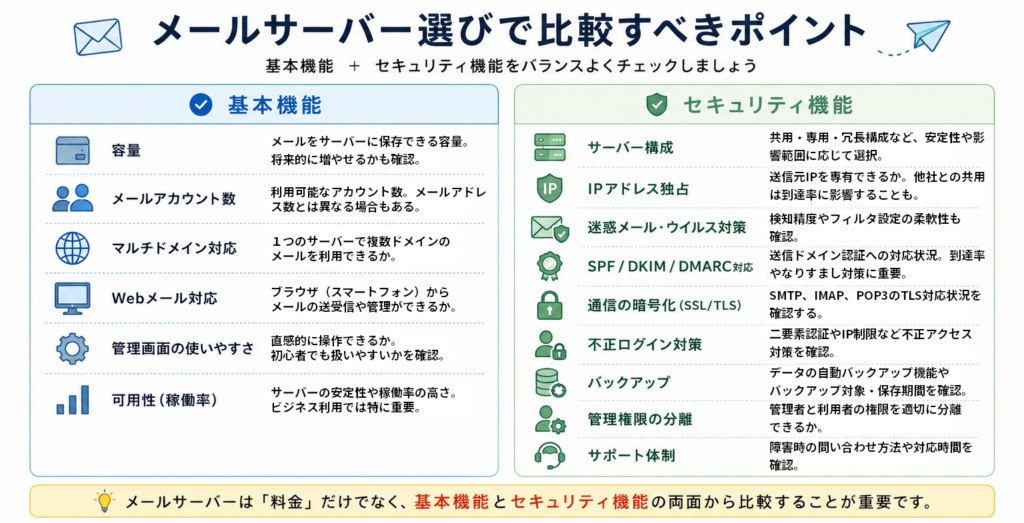
Task: Click the IP shield icon for IPアドレス独占
Action: (550, 189)
